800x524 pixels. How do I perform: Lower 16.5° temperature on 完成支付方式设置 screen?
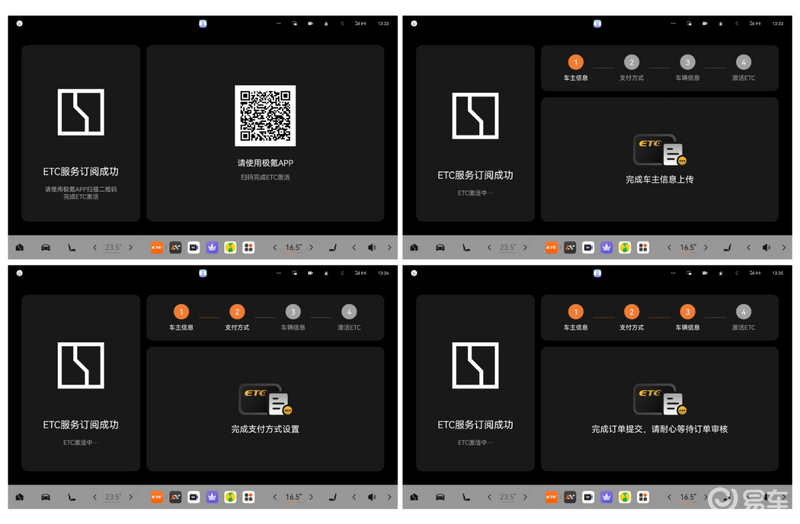click(x=275, y=497)
